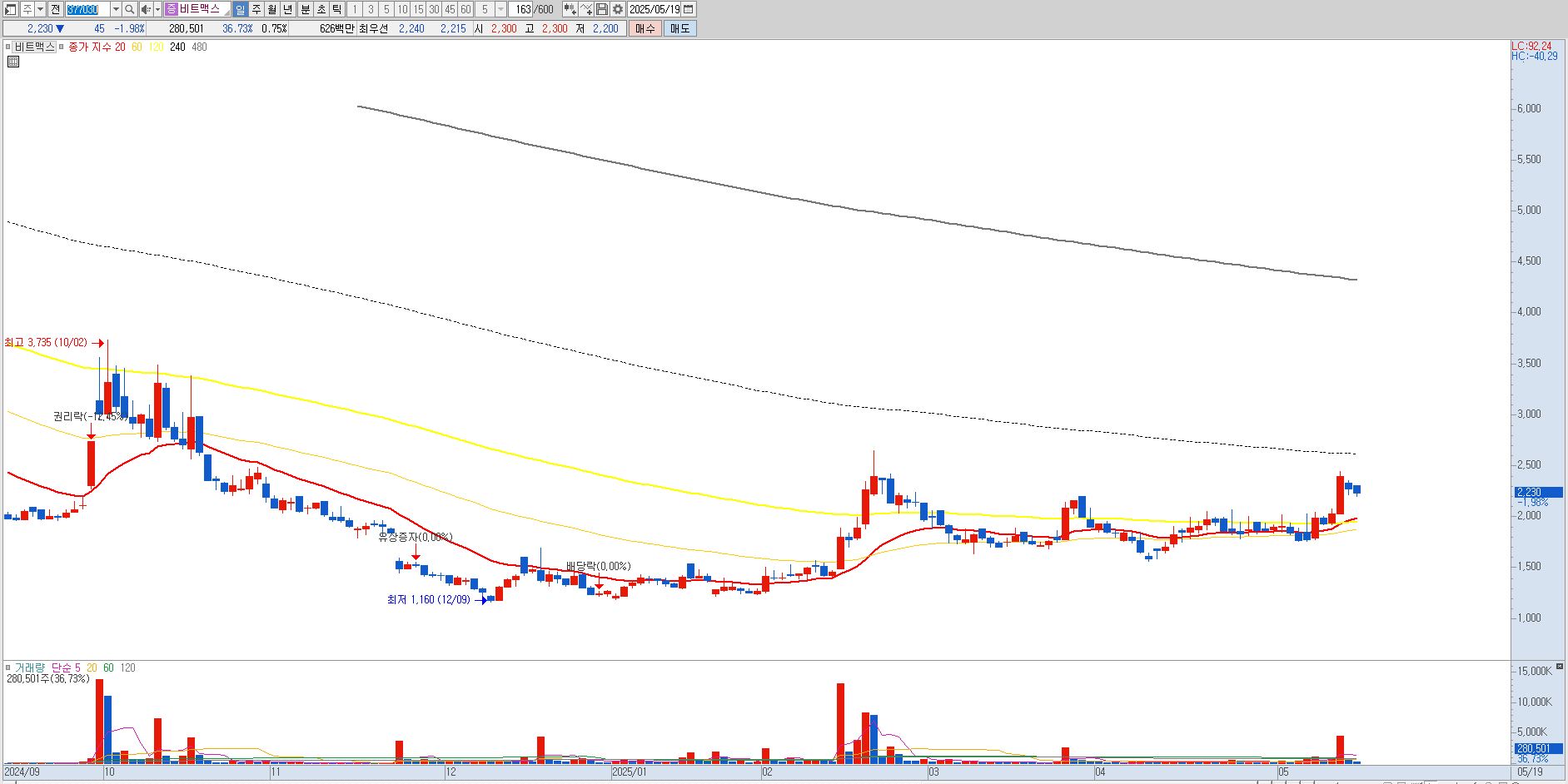Screen dimensions: 1568x784
Task: Click the 전 button in the toolbar
Action: (x=55, y=9)
